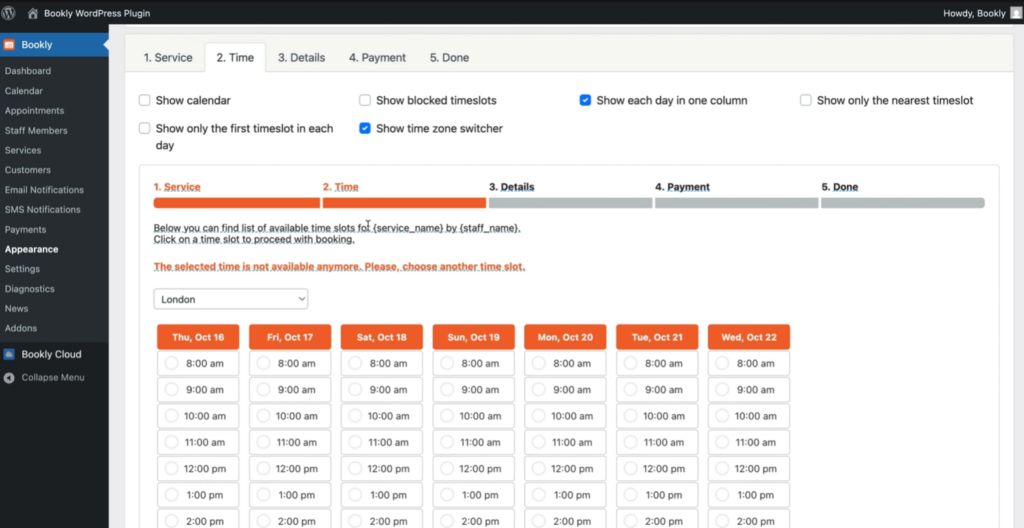Click the Bookly menu calendar icon
The width and height of the screenshot is (1024, 528).
coord(9,45)
